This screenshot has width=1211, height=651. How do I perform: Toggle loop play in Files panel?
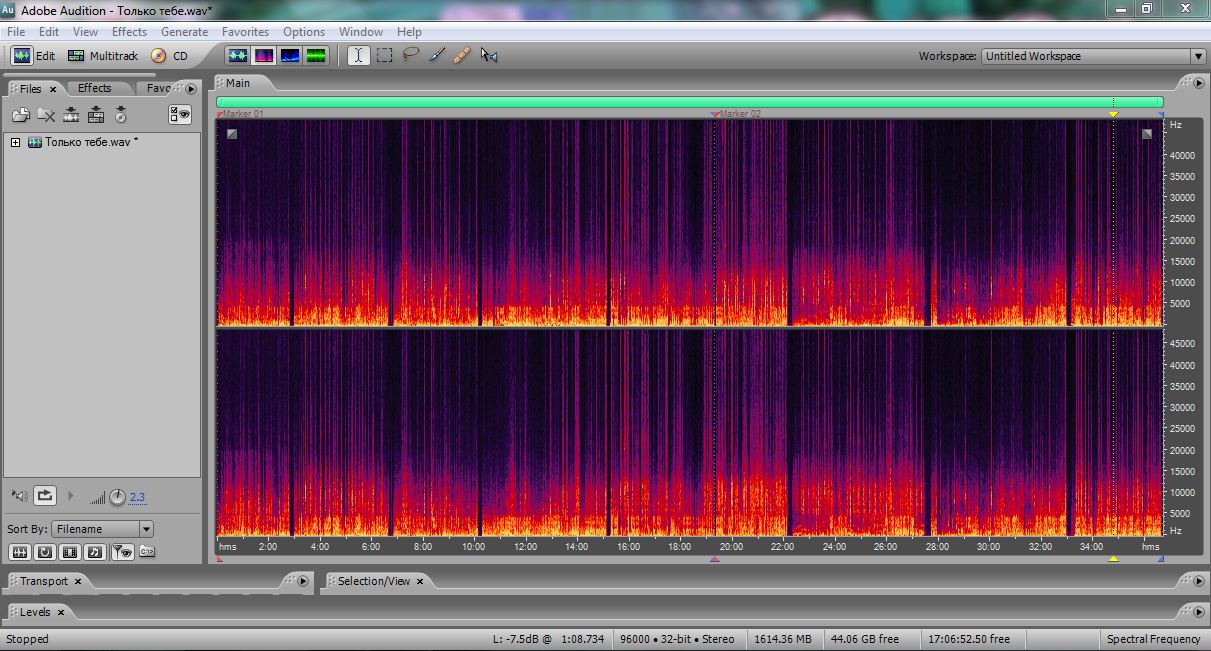(45, 495)
